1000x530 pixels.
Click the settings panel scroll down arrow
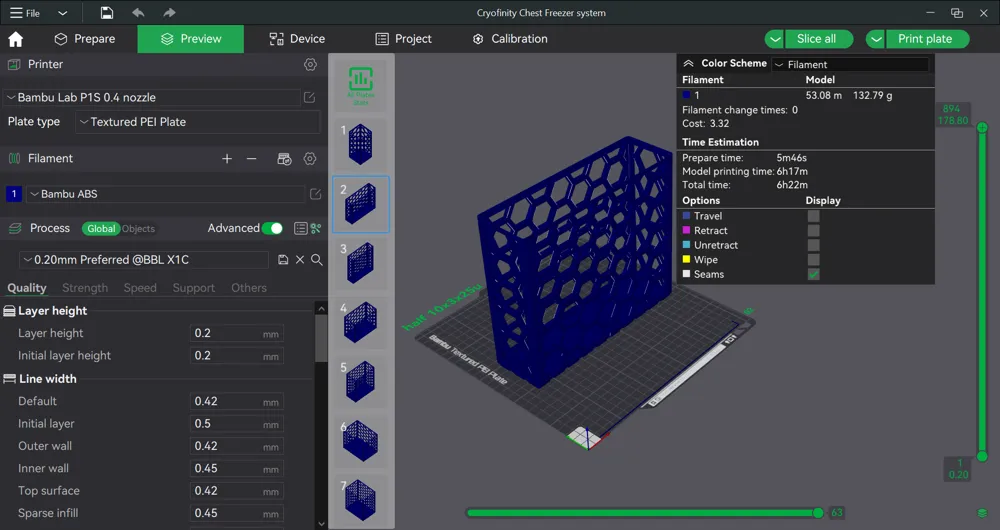(x=321, y=524)
